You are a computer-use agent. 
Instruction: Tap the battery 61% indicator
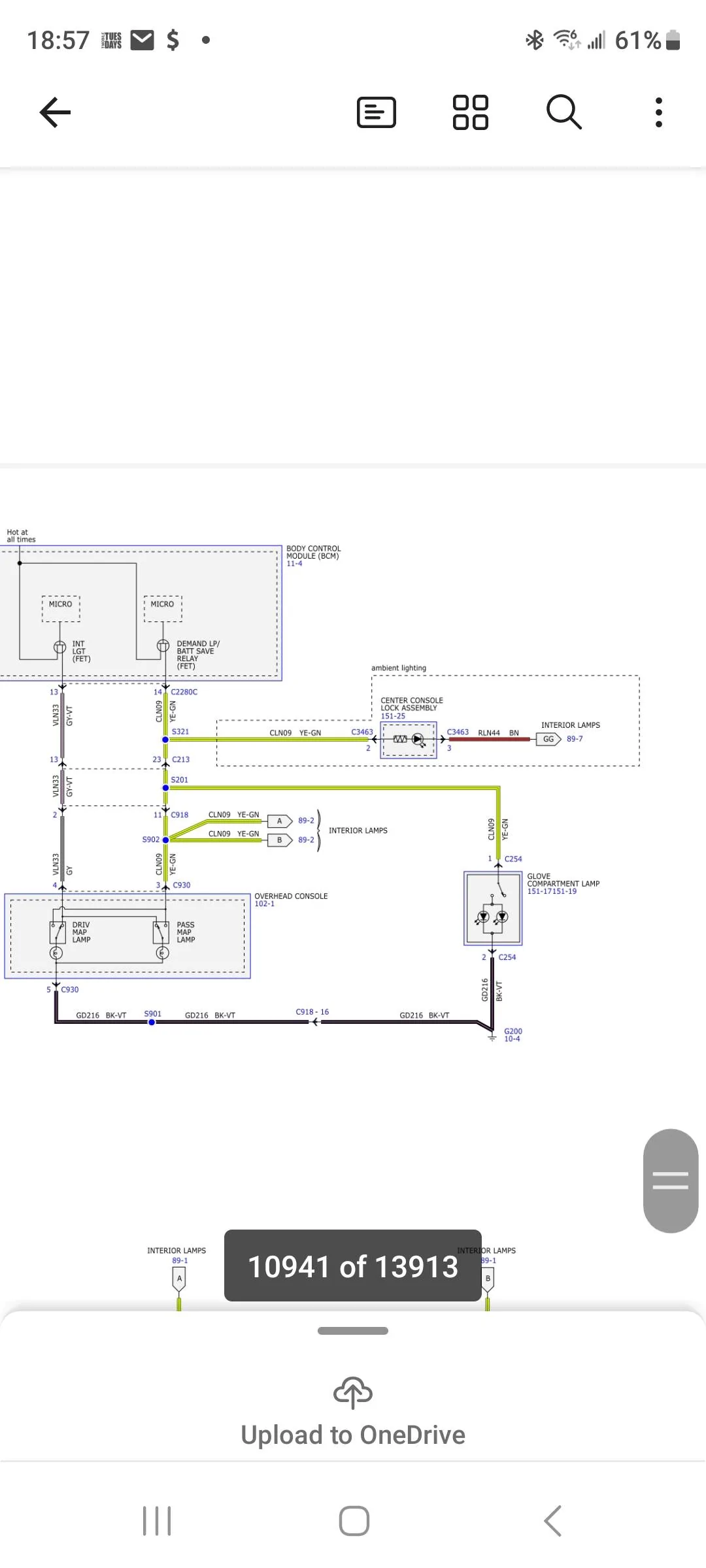click(648, 40)
